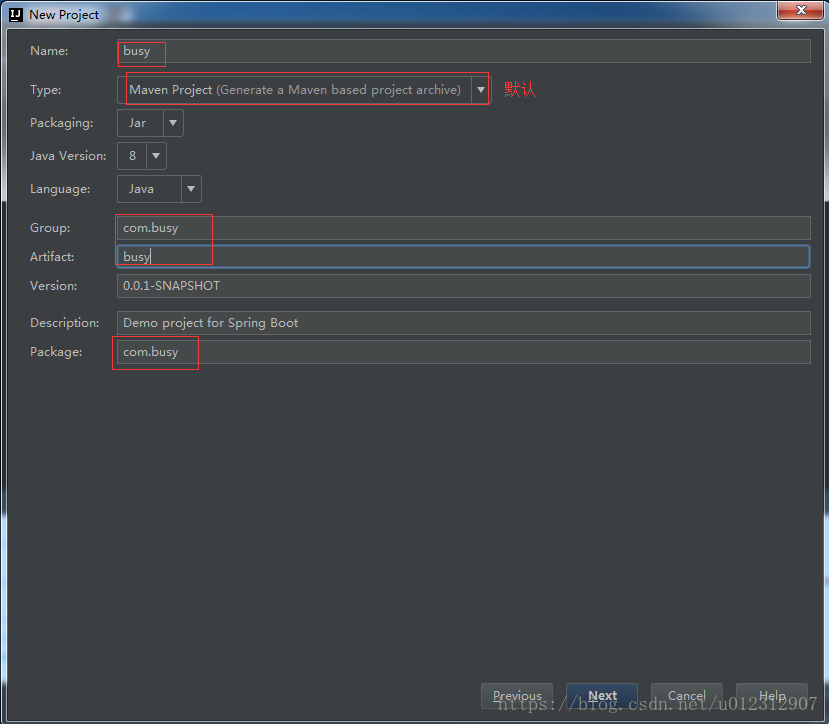Close the New Project dialog
Viewport: 829px width, 724px height.
coord(800,10)
